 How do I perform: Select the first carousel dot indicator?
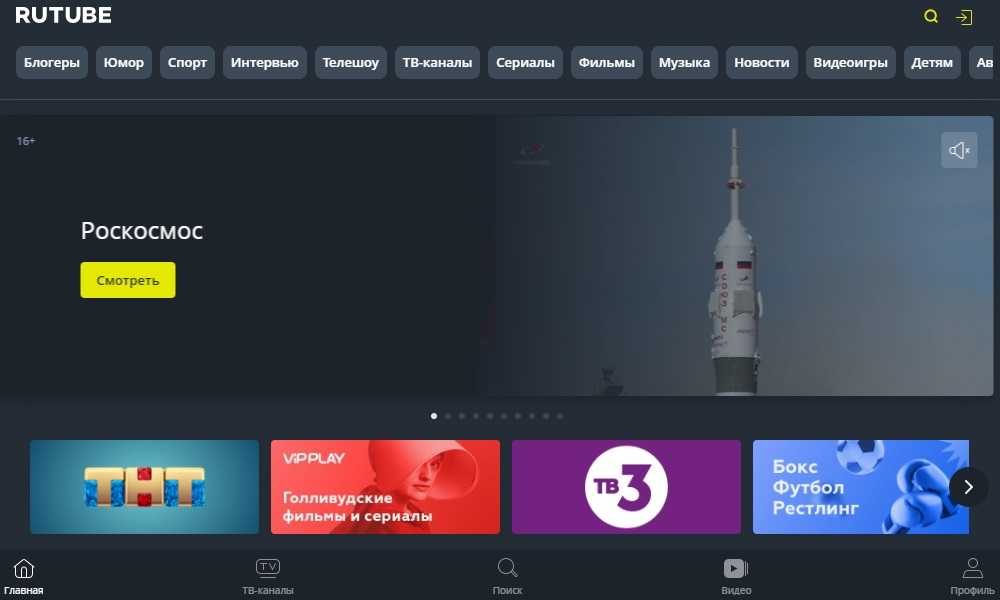(x=434, y=416)
